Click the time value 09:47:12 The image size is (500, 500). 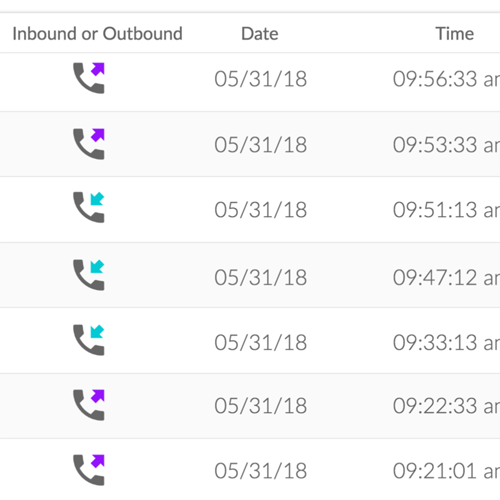[446, 278]
